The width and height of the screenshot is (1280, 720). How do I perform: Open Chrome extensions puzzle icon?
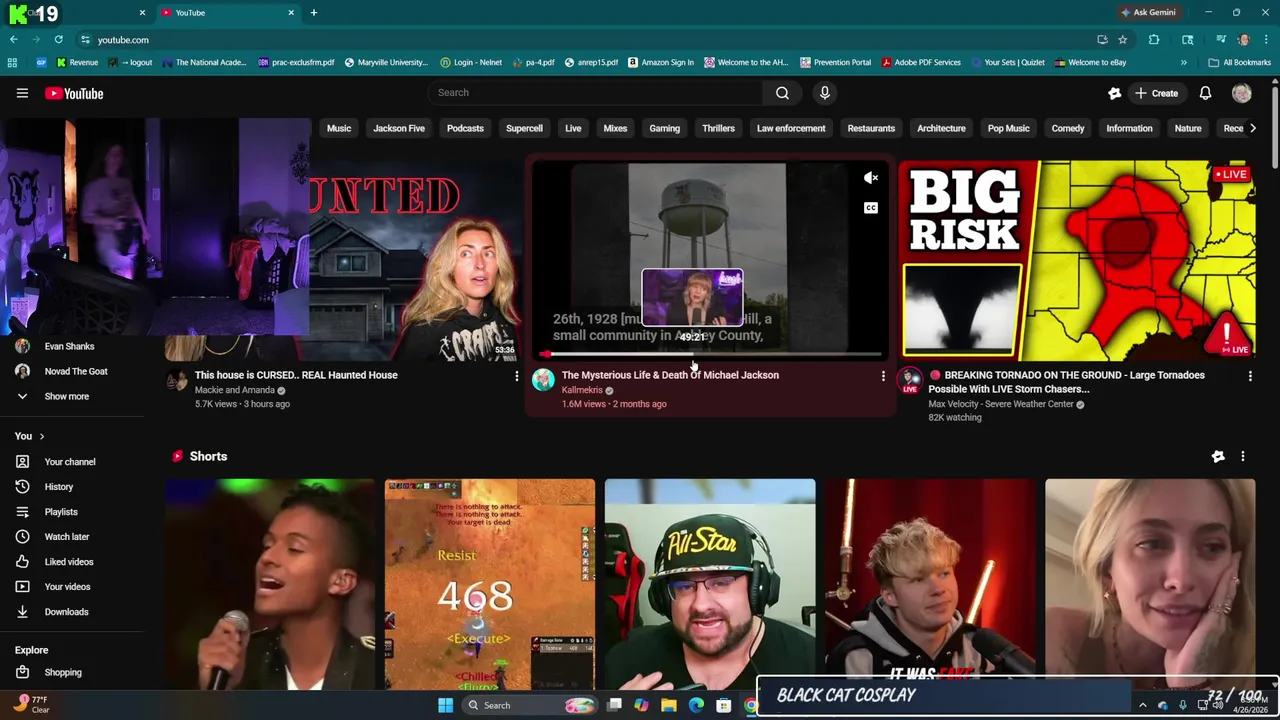click(1154, 40)
